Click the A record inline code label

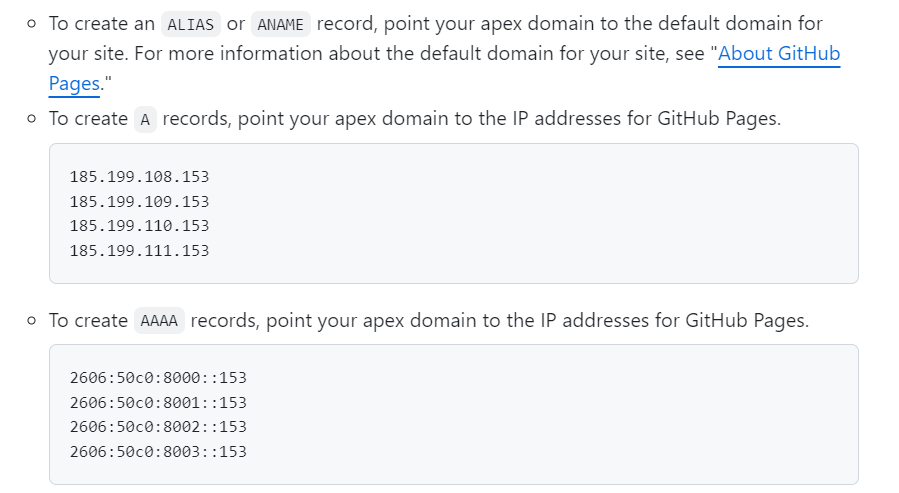point(145,120)
